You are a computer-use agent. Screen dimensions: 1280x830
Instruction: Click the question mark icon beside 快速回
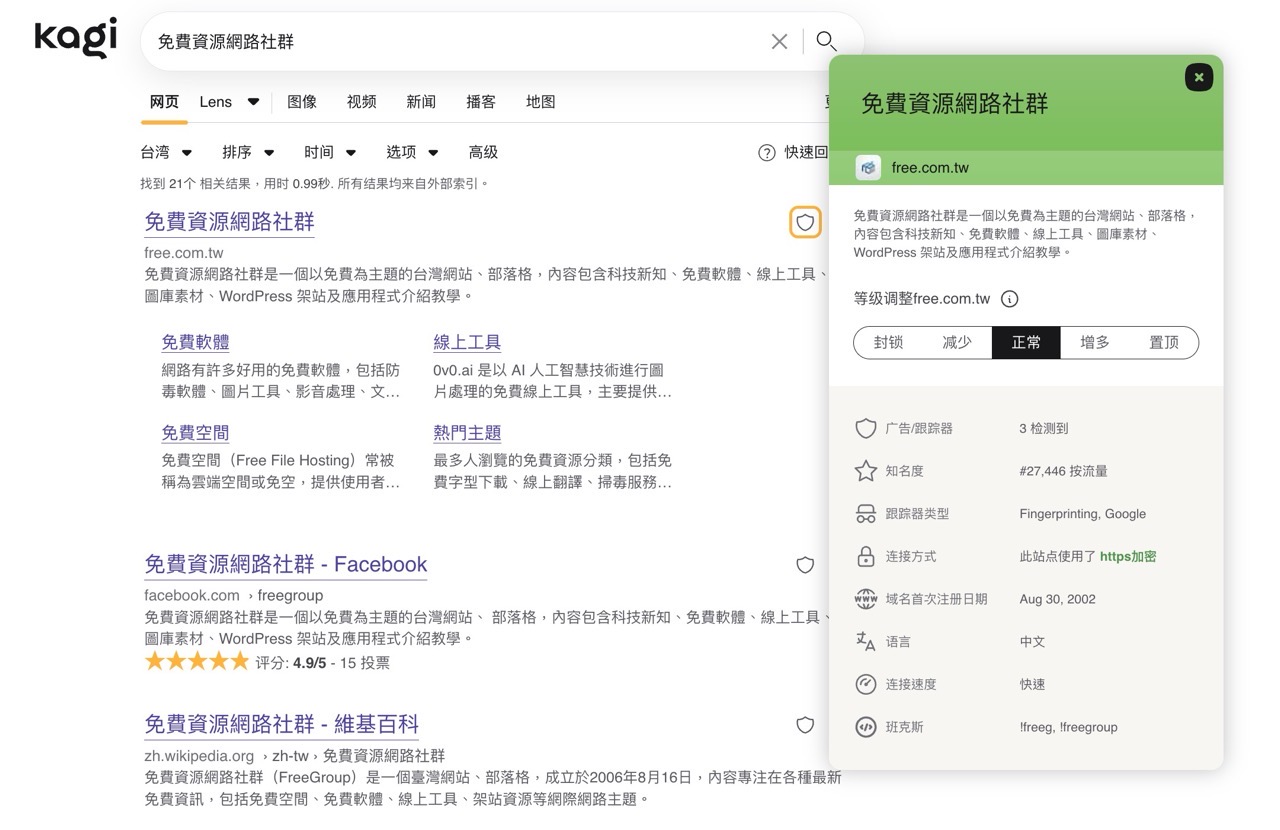coord(767,153)
